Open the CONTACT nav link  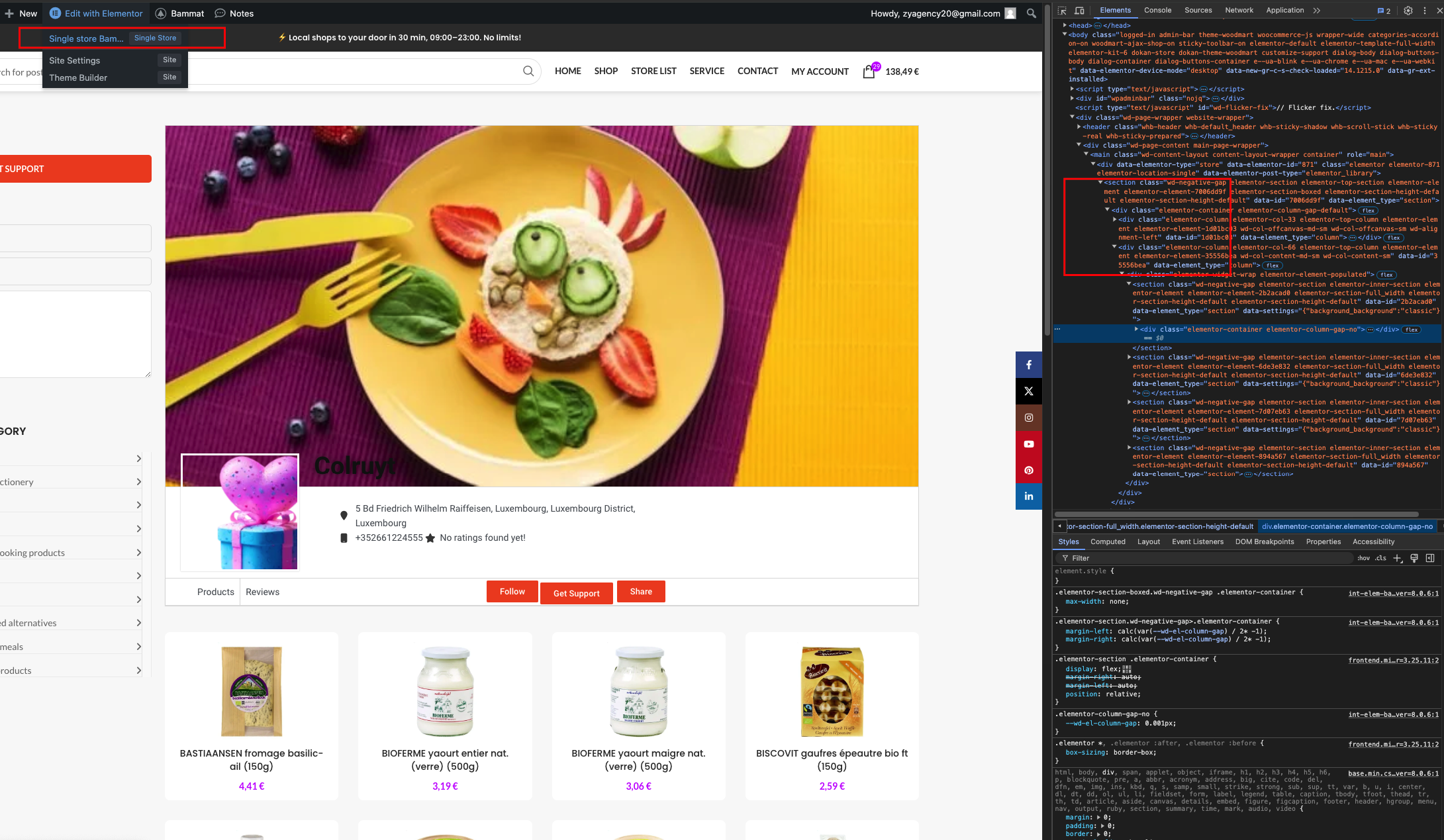[757, 71]
